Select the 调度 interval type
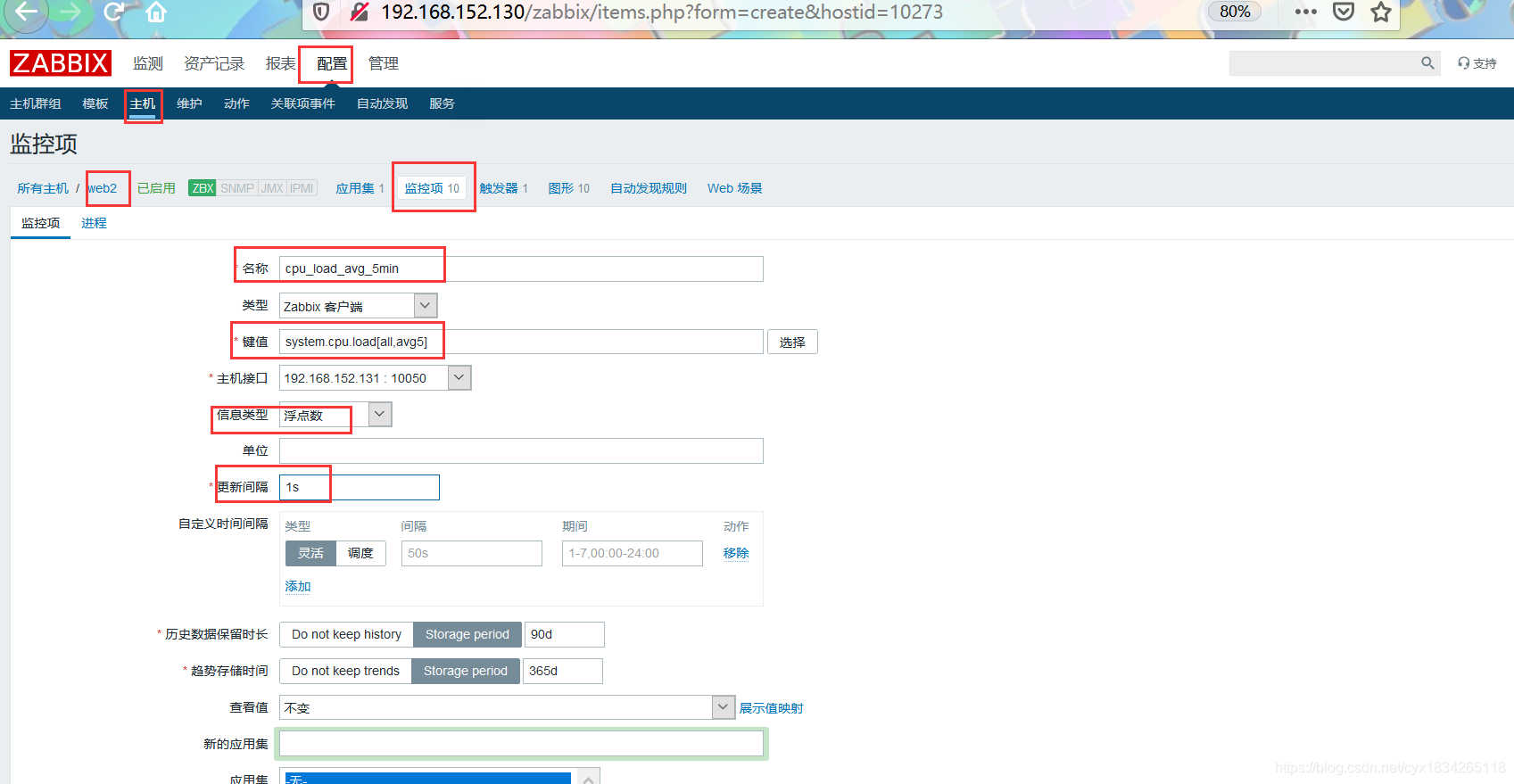Viewport: 1514px width, 784px height. [x=360, y=553]
